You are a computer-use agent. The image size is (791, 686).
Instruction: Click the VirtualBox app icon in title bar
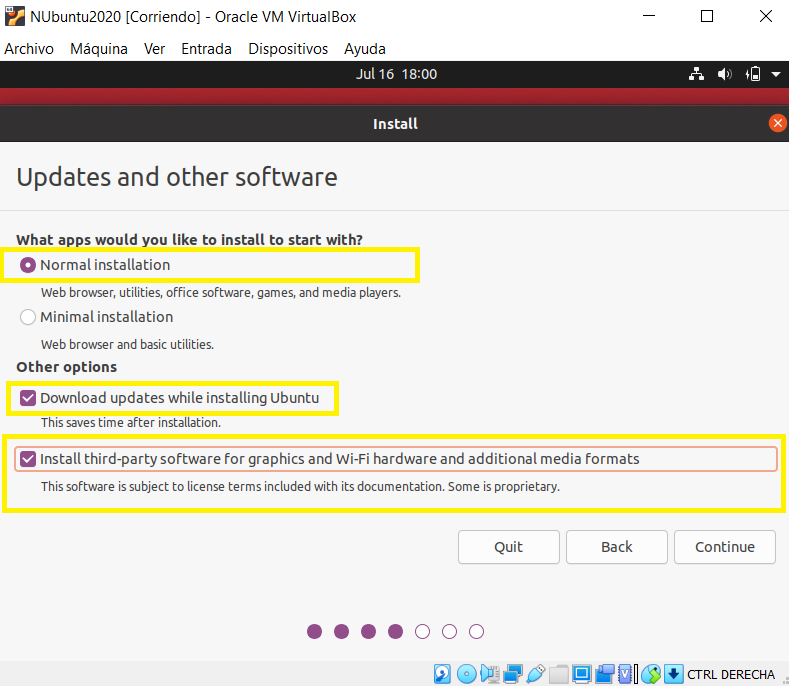[x=15, y=16]
